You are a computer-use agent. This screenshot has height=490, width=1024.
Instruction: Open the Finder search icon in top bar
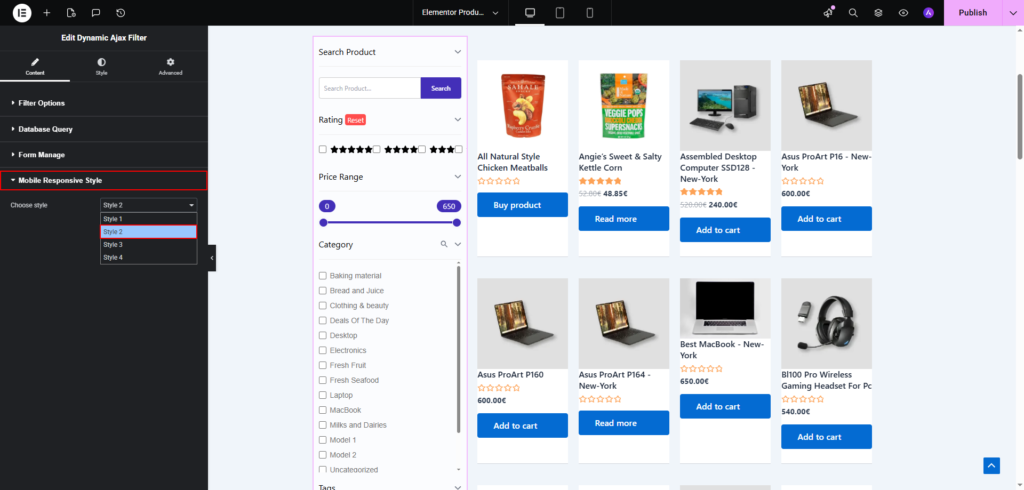853,13
